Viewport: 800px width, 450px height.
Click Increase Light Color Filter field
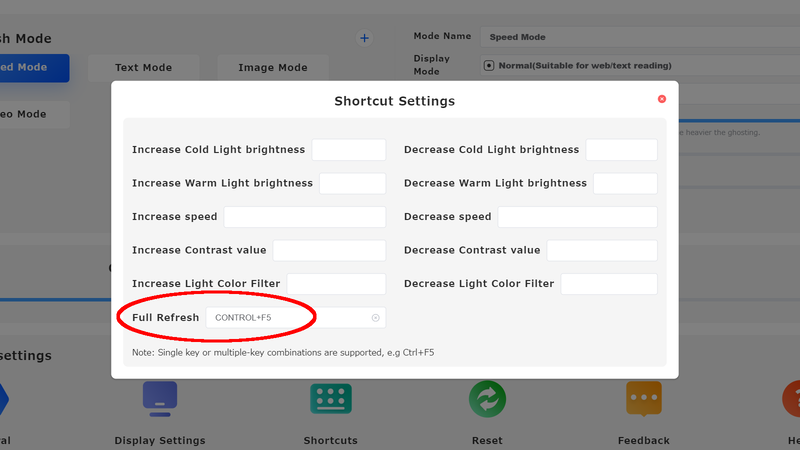[x=336, y=284]
